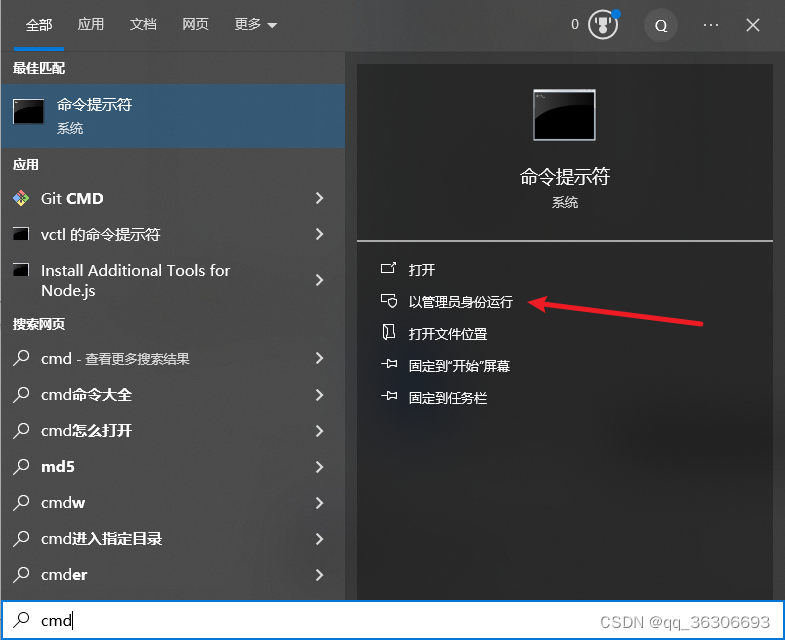Click the magnifier icon beside cmd命令大全
Image resolution: width=785 pixels, height=640 pixels.
[x=21, y=395]
